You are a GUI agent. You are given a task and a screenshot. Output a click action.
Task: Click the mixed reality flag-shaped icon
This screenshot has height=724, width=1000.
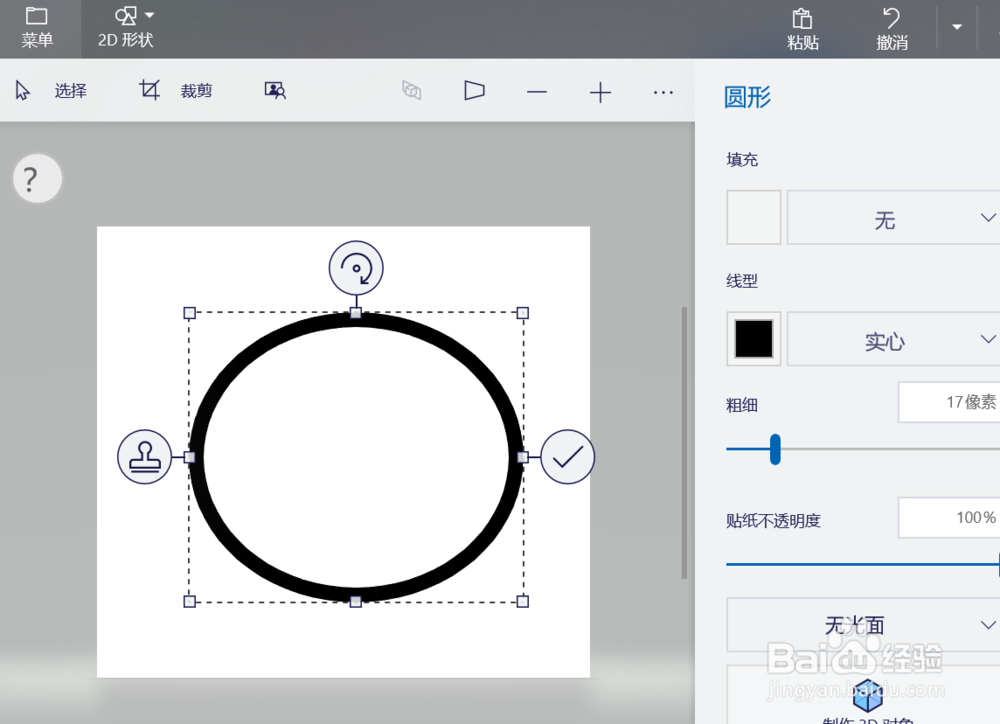pos(474,91)
